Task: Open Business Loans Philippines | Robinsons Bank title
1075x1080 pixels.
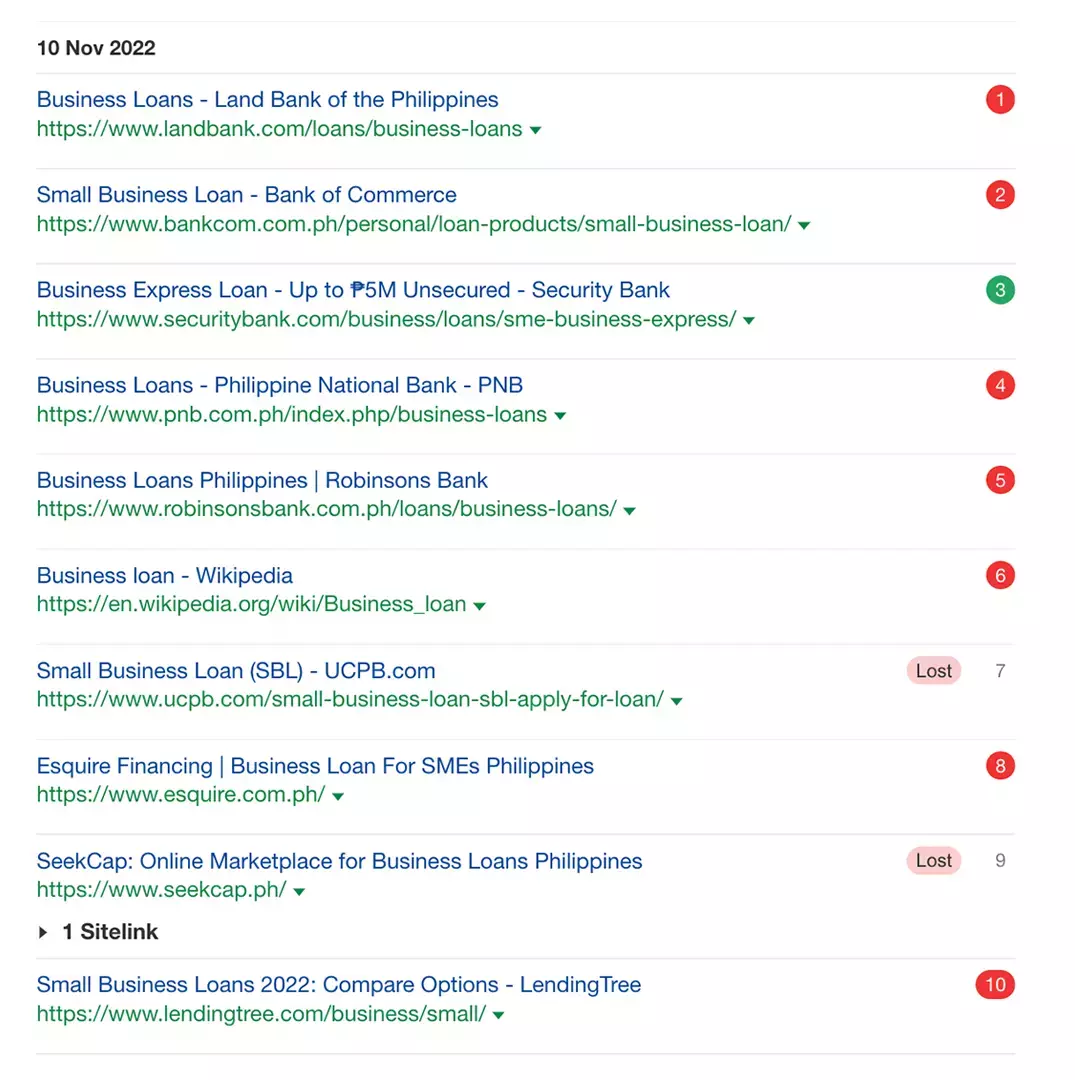Action: coord(262,480)
